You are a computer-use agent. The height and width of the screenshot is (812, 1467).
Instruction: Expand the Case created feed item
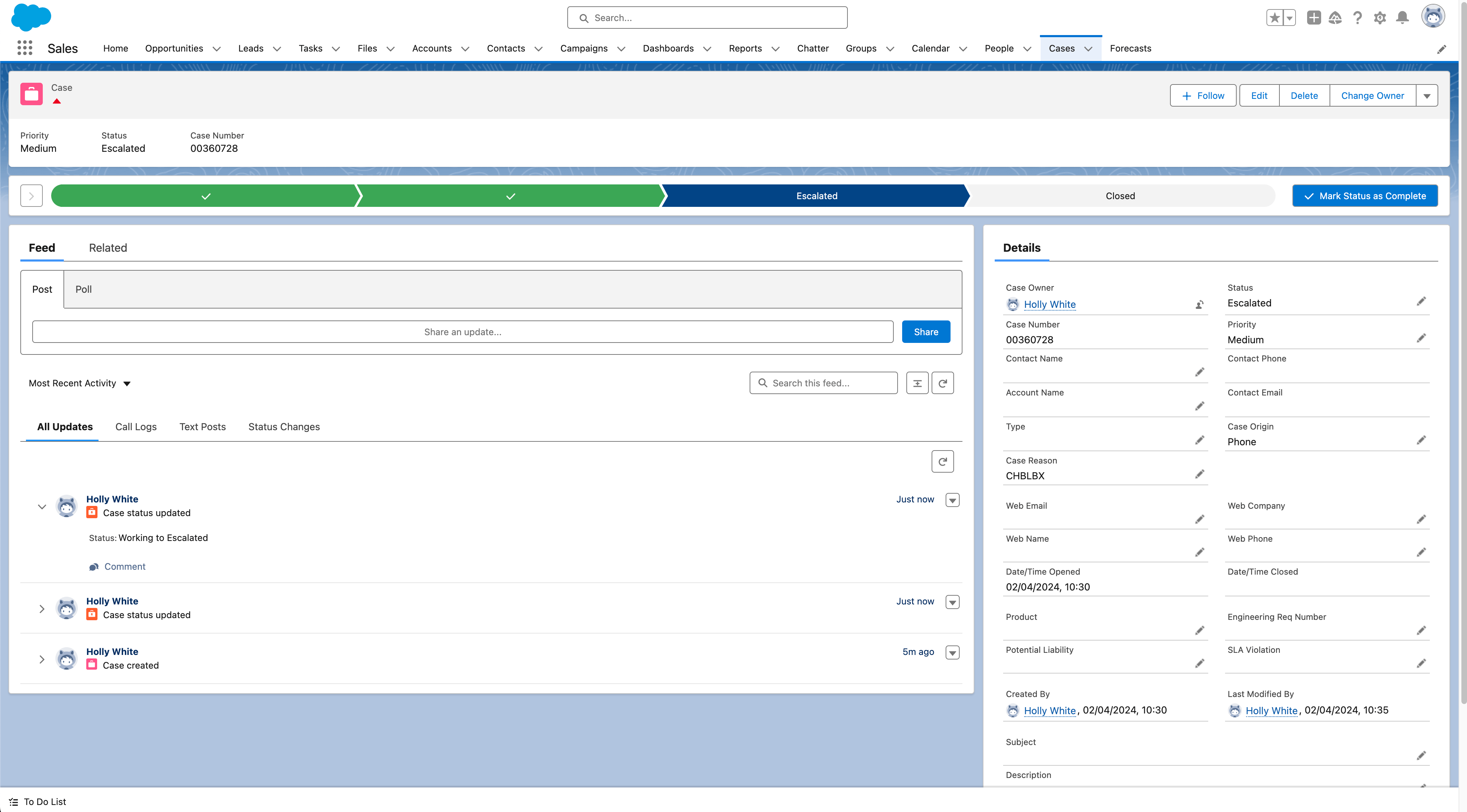coord(42,659)
